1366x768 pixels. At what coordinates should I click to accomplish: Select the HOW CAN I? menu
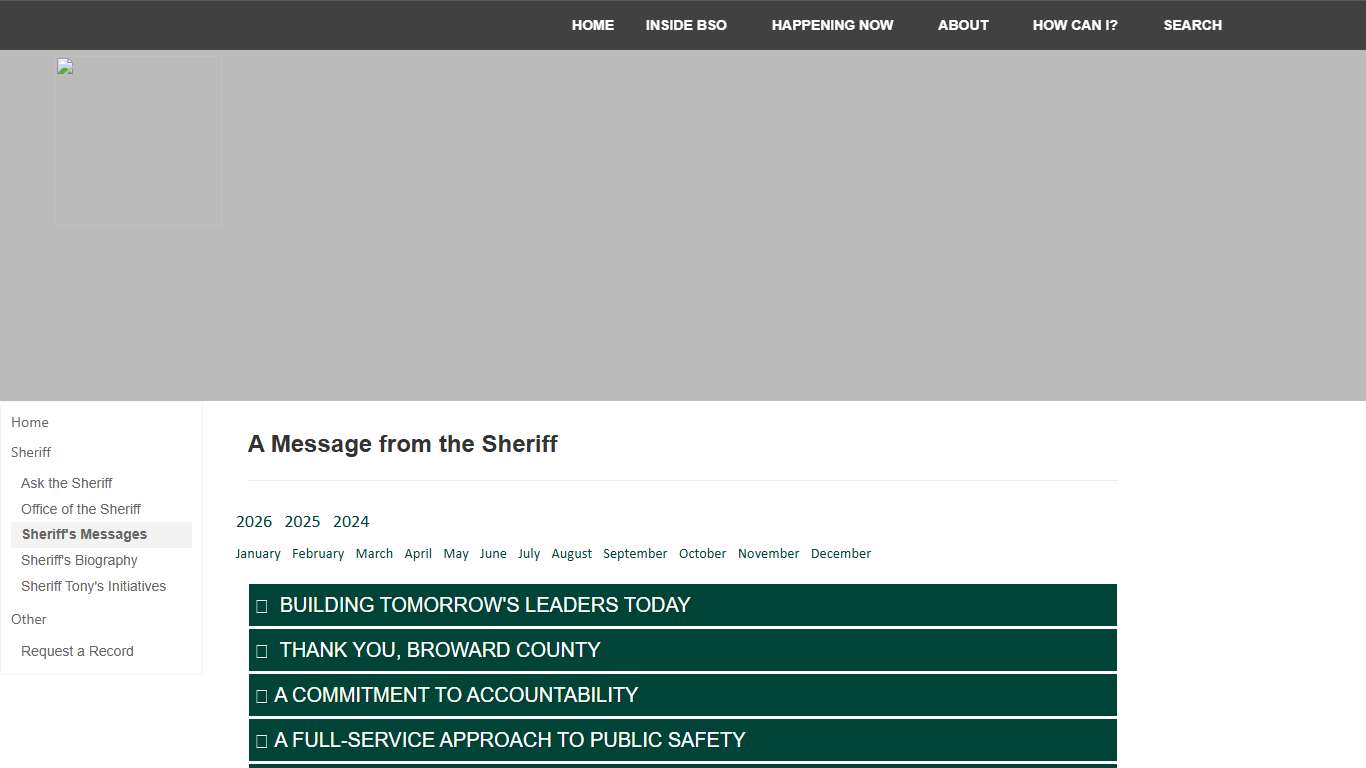click(1075, 25)
